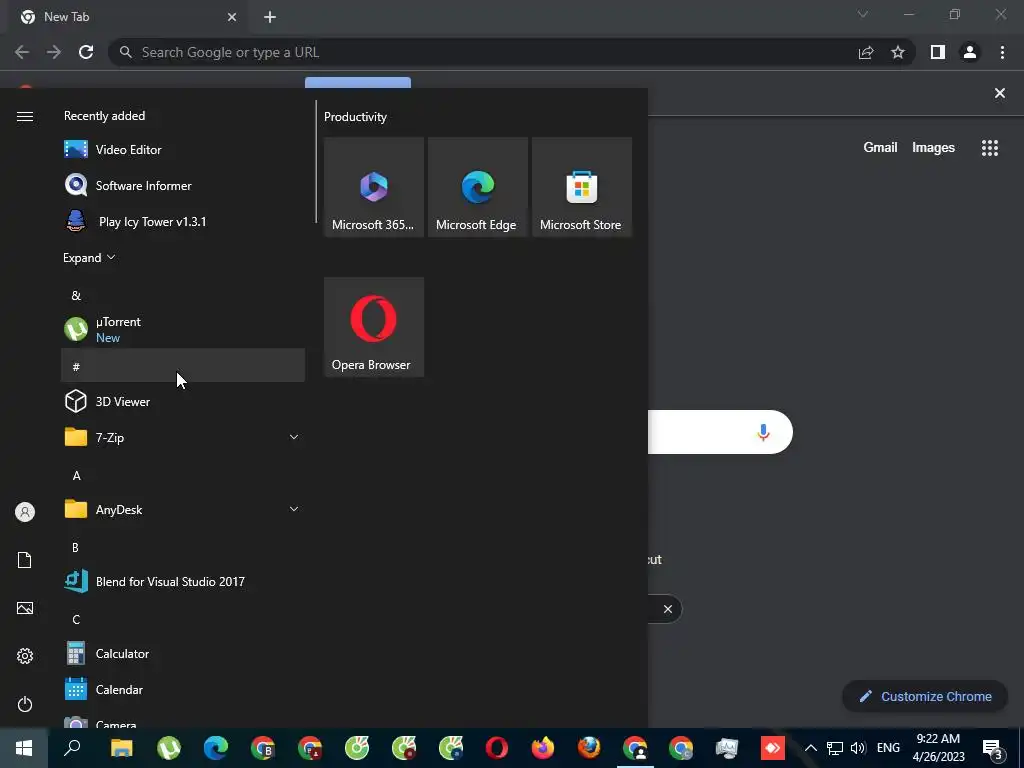Expand the Recently added list
Image resolution: width=1024 pixels, height=768 pixels.
(x=89, y=257)
